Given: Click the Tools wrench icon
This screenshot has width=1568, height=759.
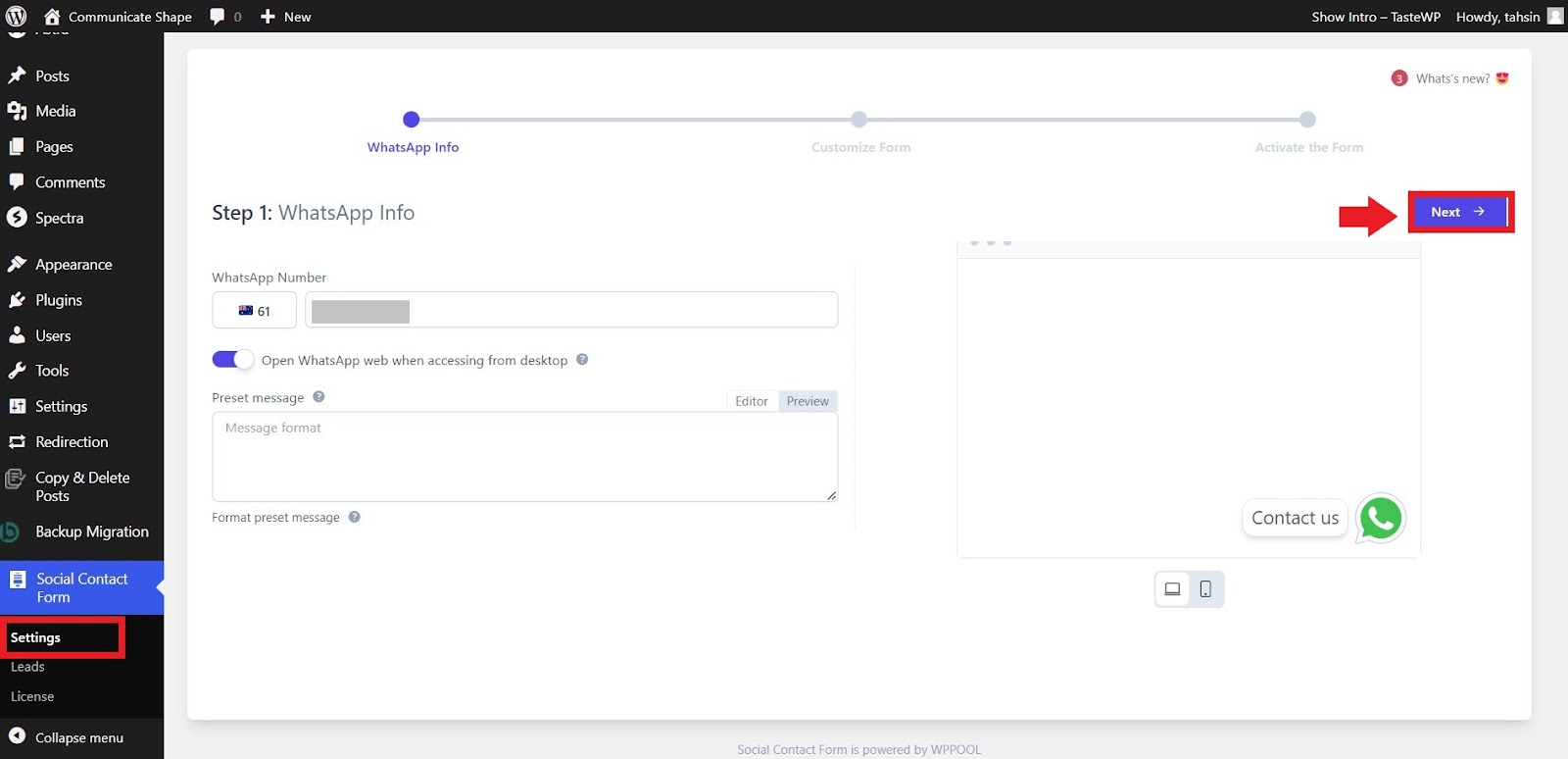Looking at the screenshot, I should coord(17,370).
